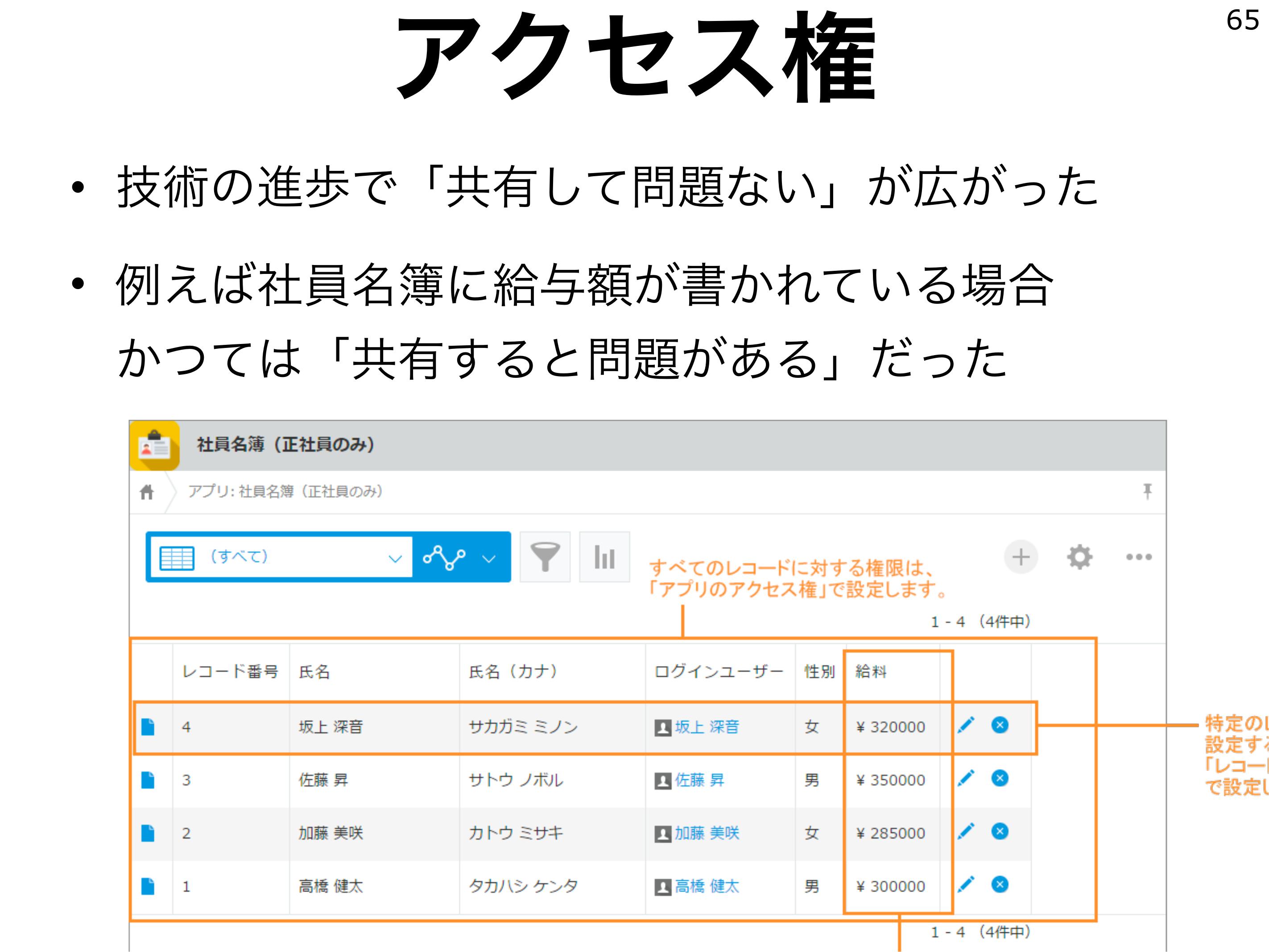This screenshot has width=1269, height=952.
Task: Click breadcrumb アプリ: 社員名簿（正社員のみ）
Action: tap(285, 492)
